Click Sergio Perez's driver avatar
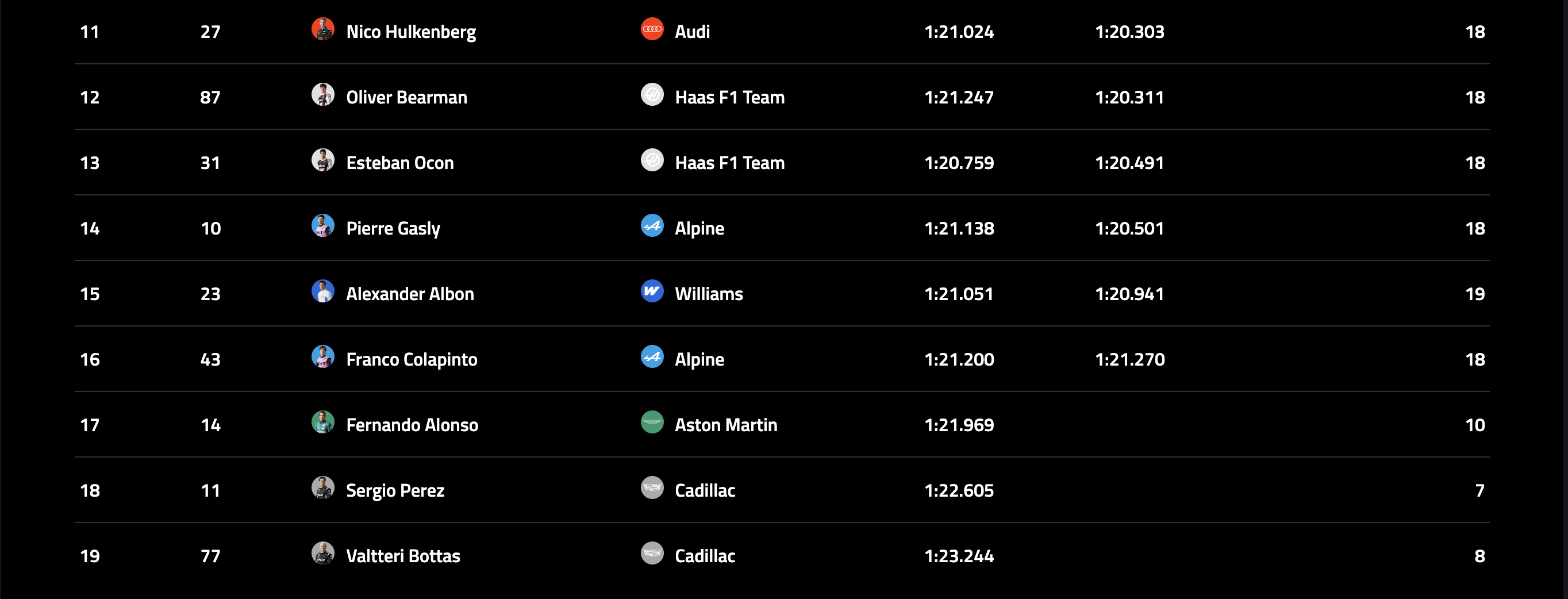The width and height of the screenshot is (1568, 599). (322, 487)
